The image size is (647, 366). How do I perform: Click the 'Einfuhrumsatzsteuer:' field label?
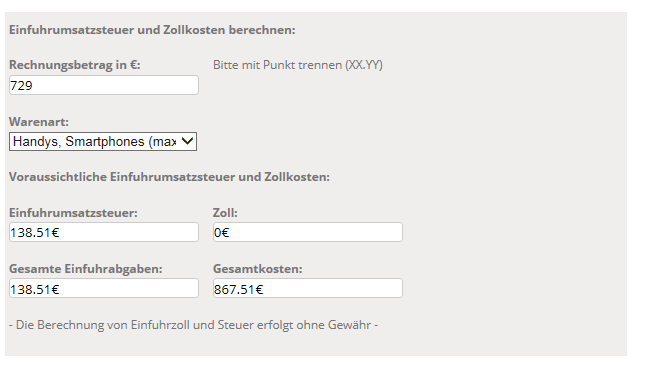pos(73,213)
